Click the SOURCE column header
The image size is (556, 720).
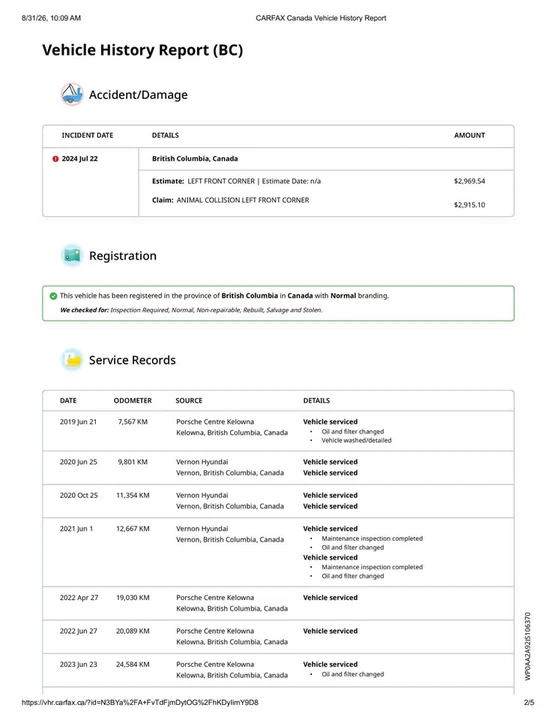[189, 401]
